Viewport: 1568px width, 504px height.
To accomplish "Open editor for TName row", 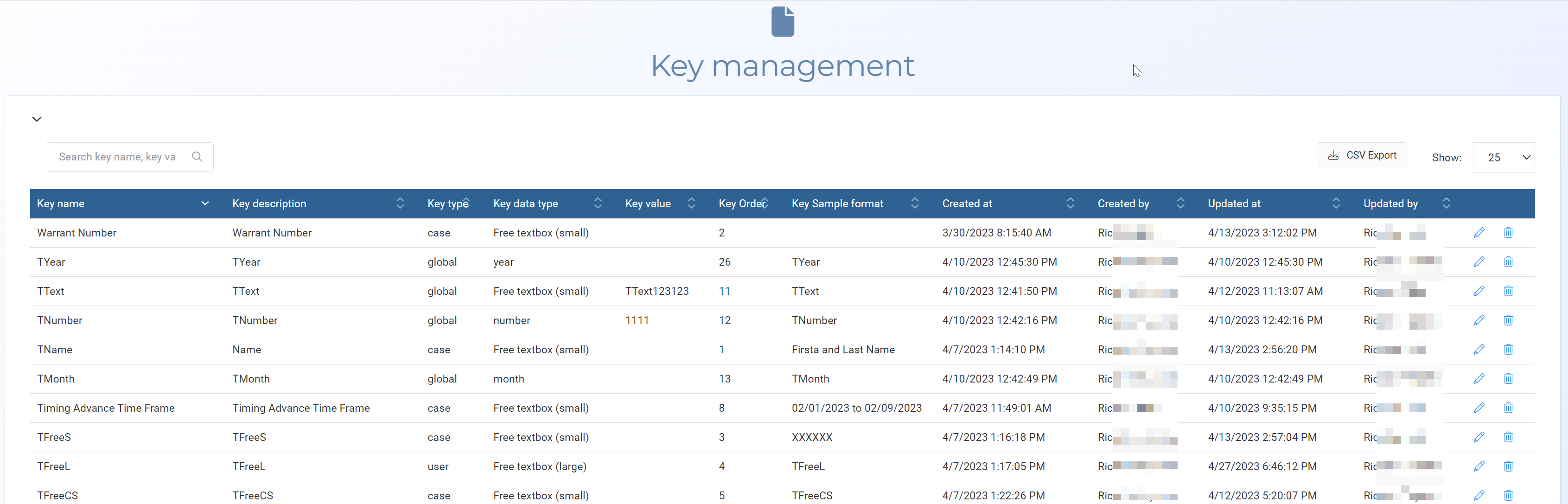I will click(x=1479, y=350).
